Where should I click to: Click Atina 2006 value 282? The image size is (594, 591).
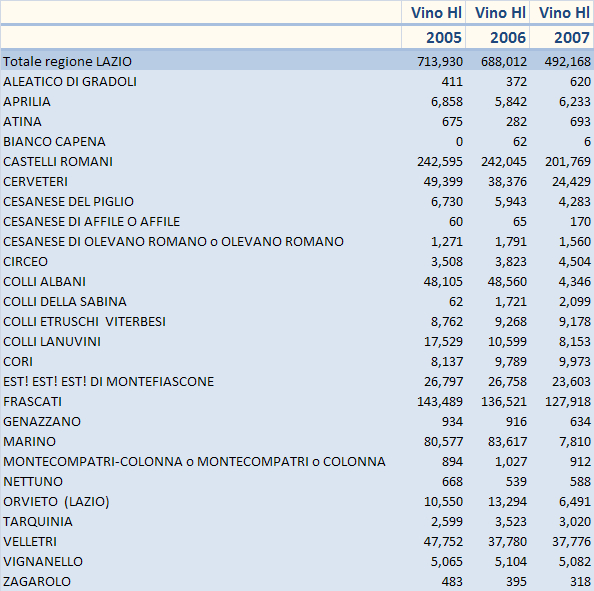516,122
